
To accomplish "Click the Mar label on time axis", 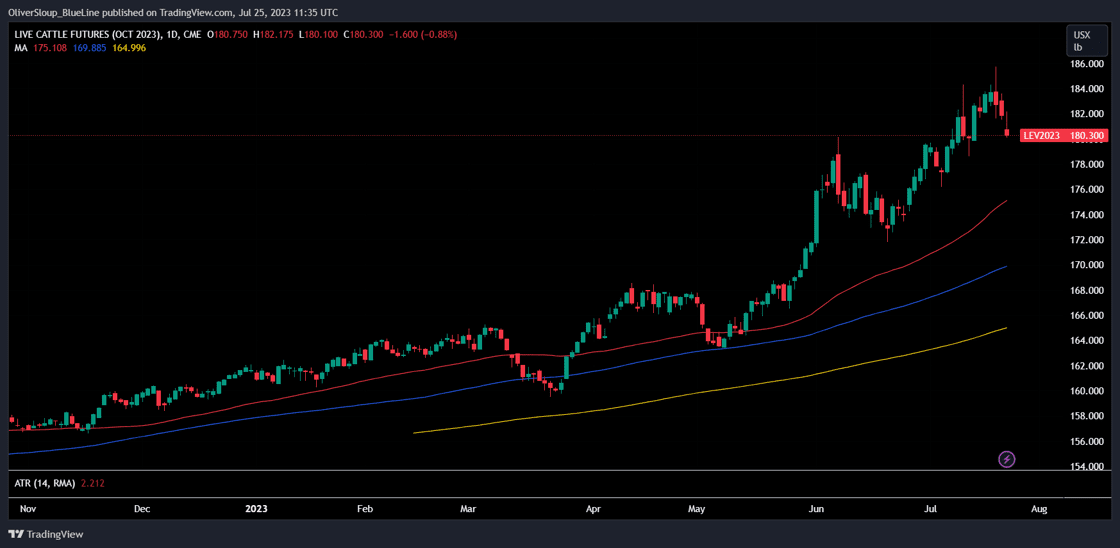I will click(x=468, y=509).
